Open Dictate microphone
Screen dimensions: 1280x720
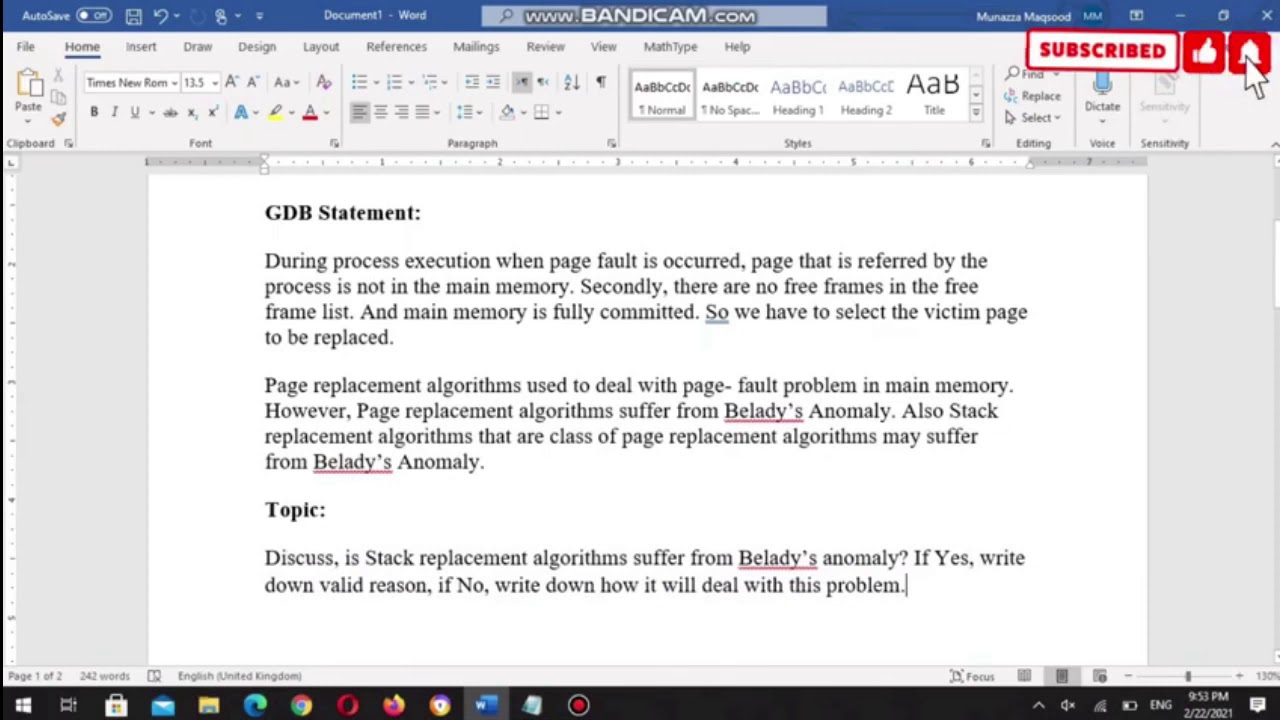[1102, 92]
